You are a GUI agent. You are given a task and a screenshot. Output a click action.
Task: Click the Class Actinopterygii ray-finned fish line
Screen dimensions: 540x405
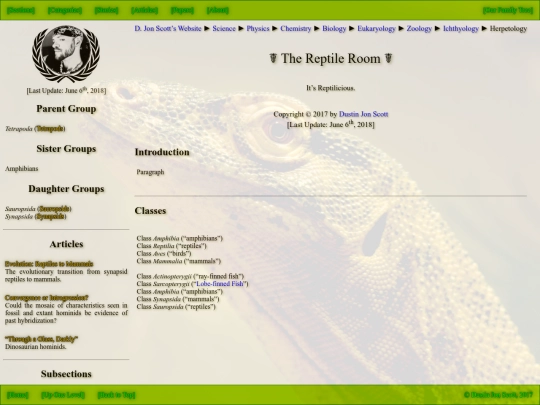(190, 276)
